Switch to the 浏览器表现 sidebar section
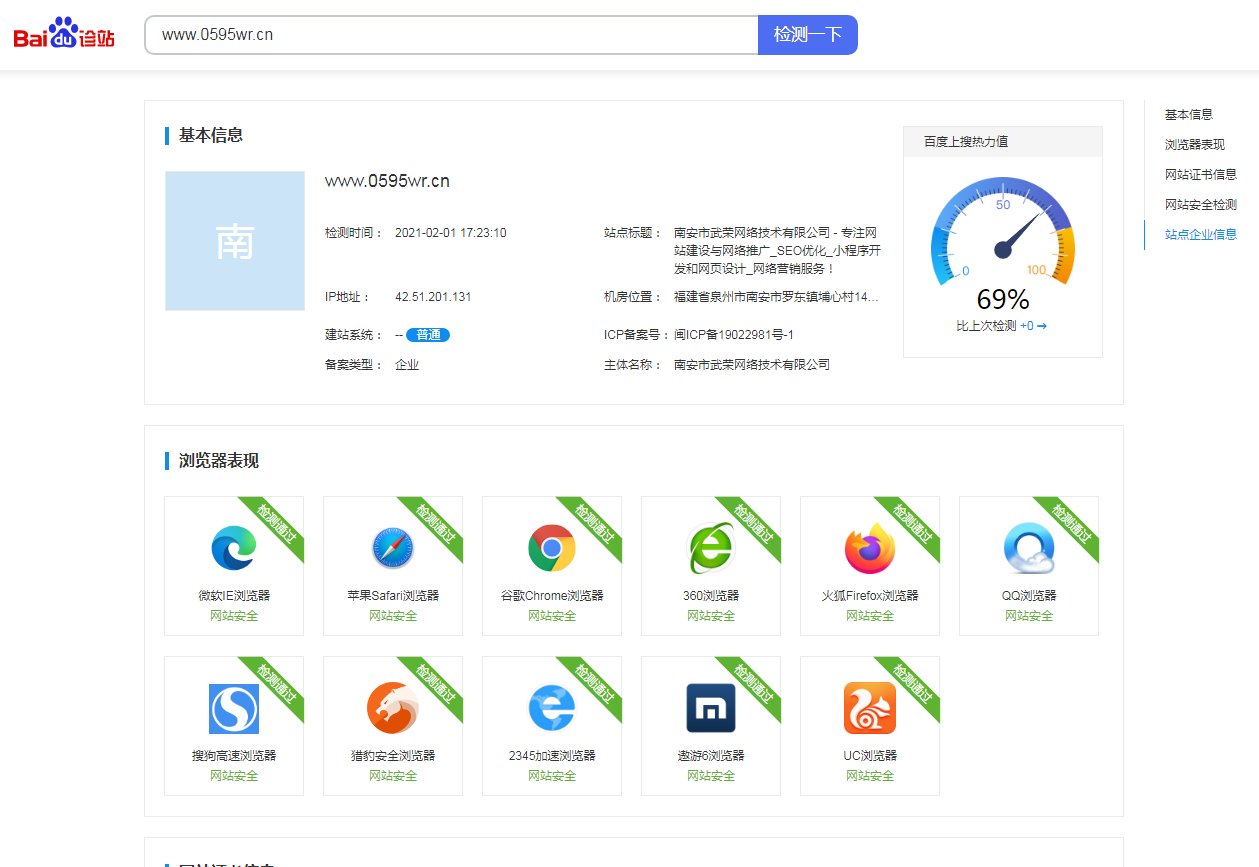This screenshot has height=867, width=1259. pyautogui.click(x=1192, y=144)
